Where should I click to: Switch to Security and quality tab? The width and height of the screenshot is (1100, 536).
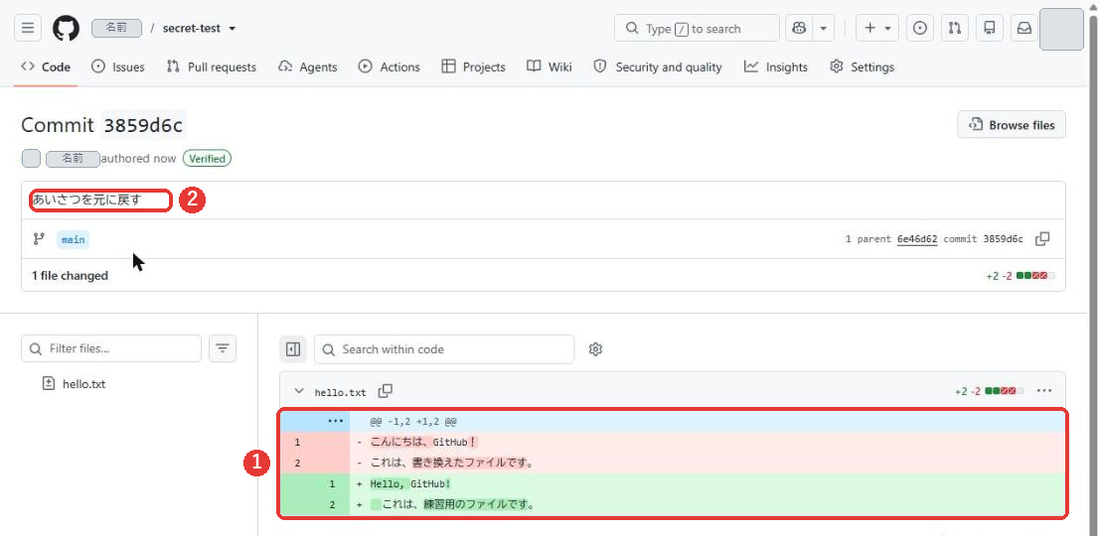pos(658,67)
